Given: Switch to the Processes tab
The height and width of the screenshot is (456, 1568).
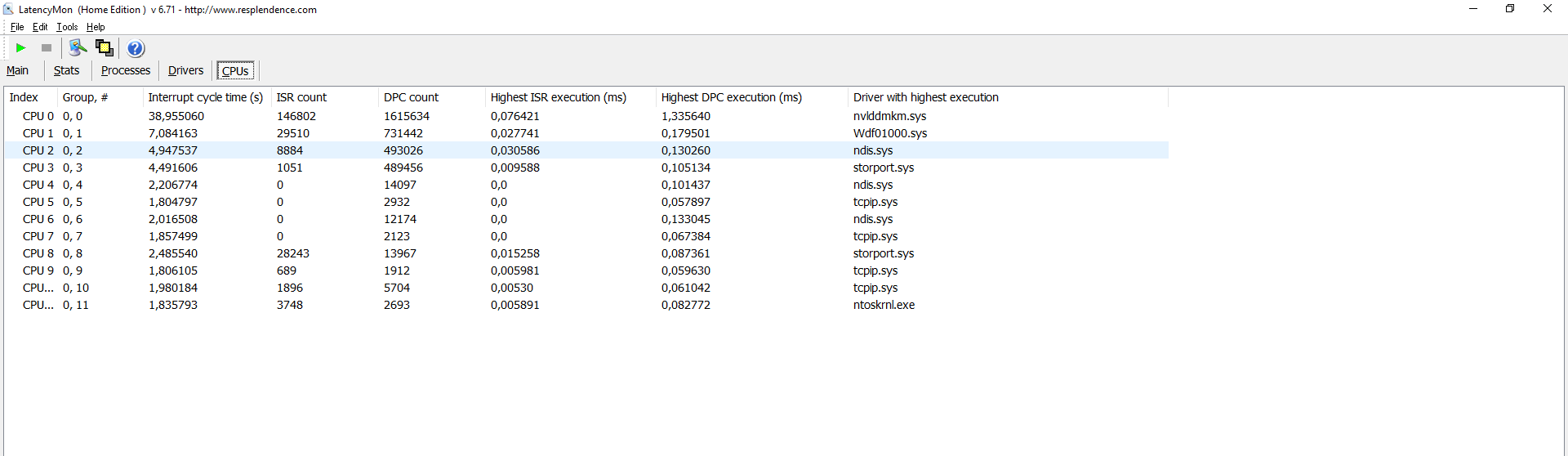Looking at the screenshot, I should click(126, 71).
